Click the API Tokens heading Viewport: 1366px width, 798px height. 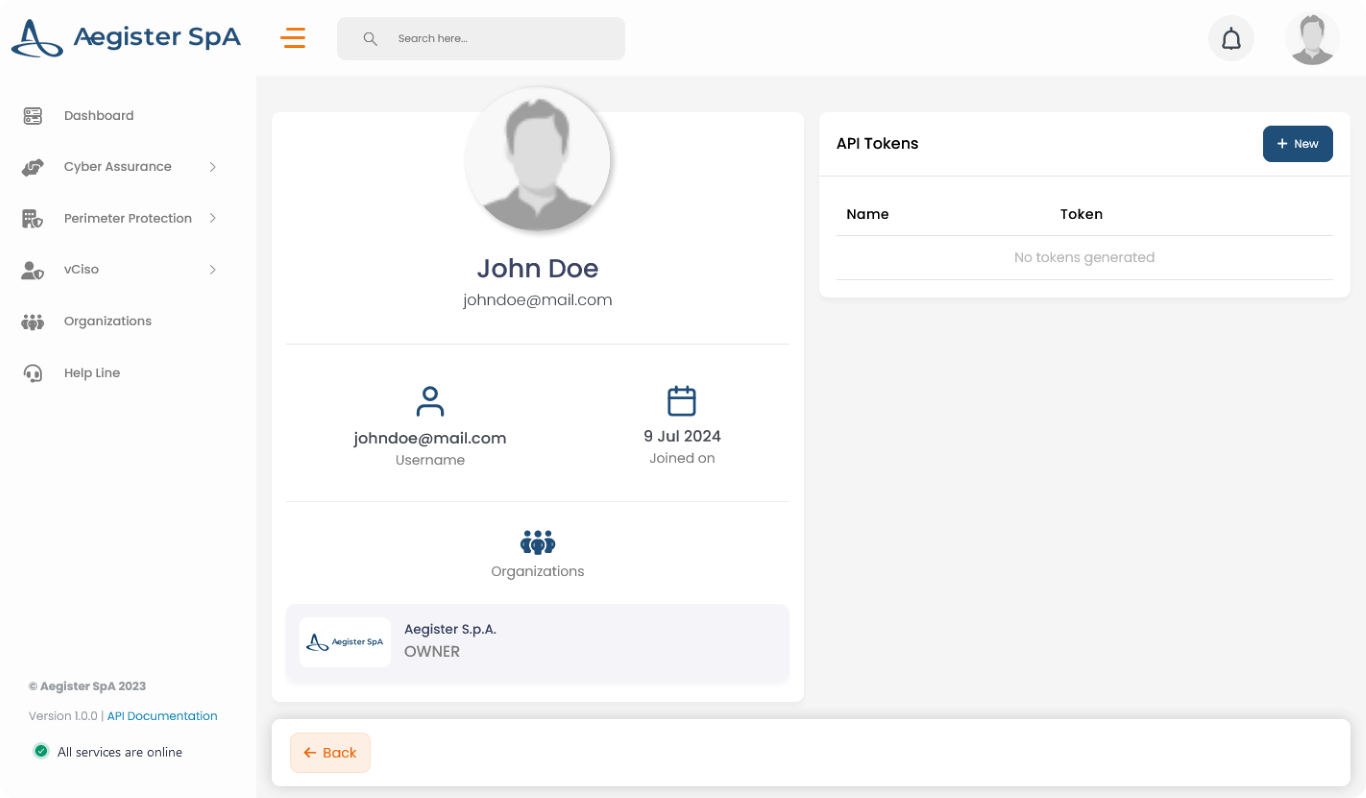coord(877,143)
